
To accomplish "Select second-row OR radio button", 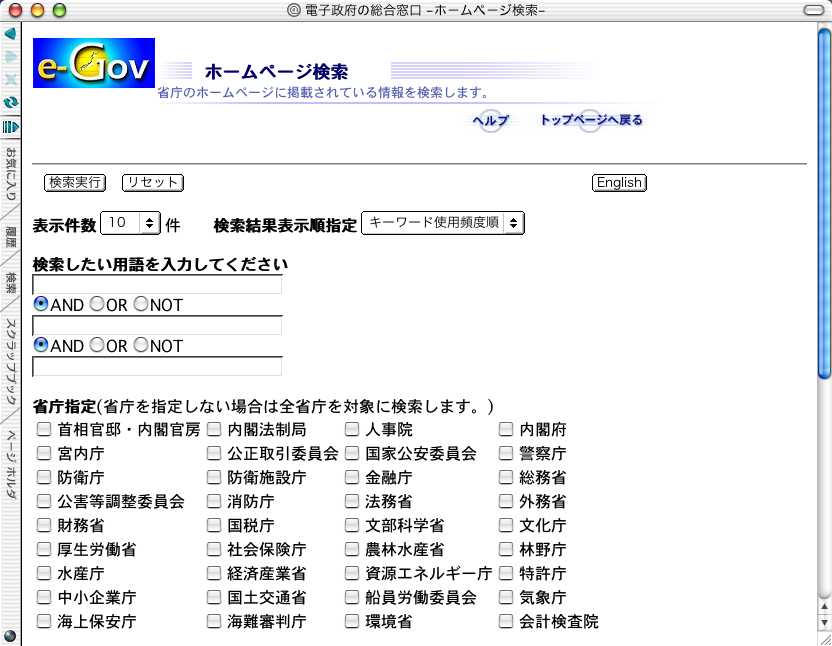I will click(x=97, y=345).
